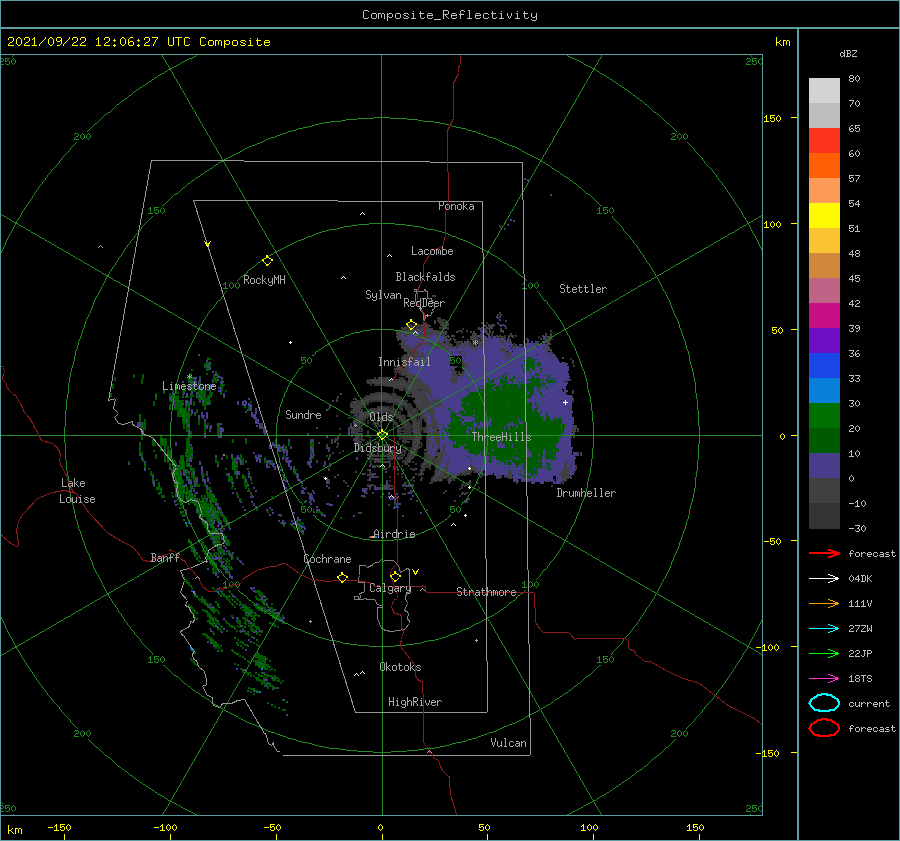Screen dimensions: 900x841
Task: Select the RockyMH label
Action: pyautogui.click(x=264, y=280)
